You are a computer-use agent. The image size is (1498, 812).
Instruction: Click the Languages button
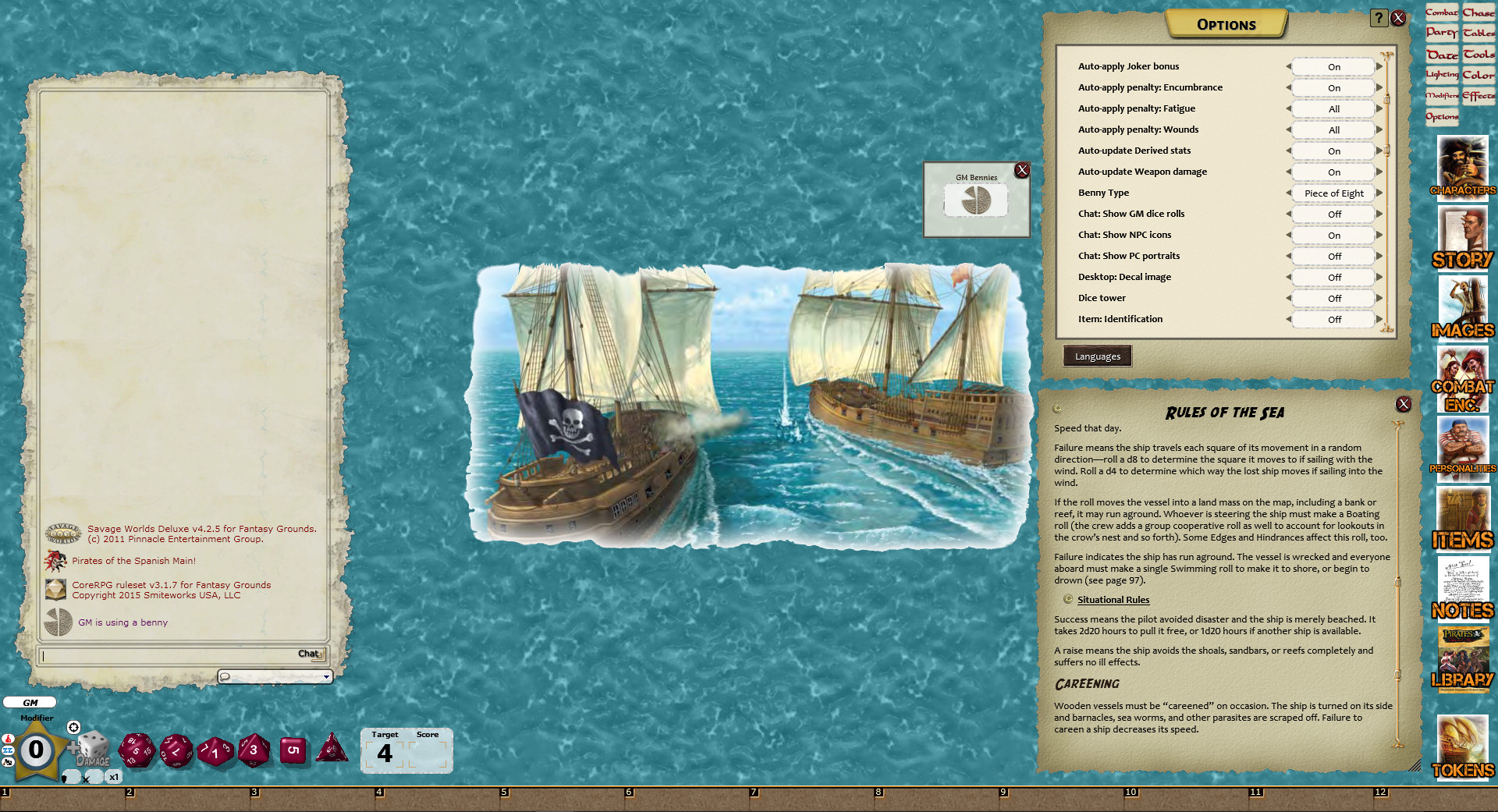(1097, 356)
